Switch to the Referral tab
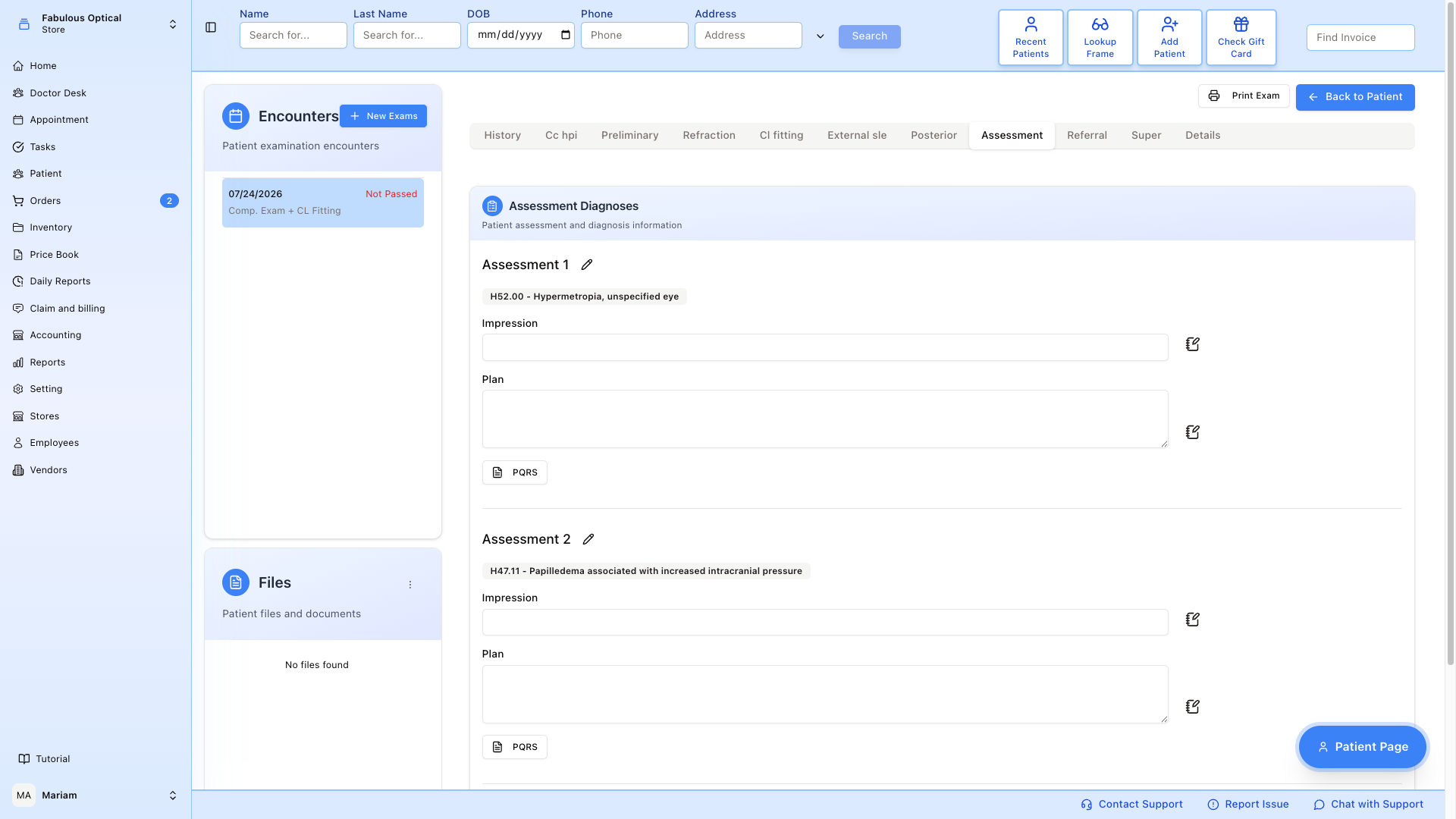The image size is (1456, 819). (1087, 136)
